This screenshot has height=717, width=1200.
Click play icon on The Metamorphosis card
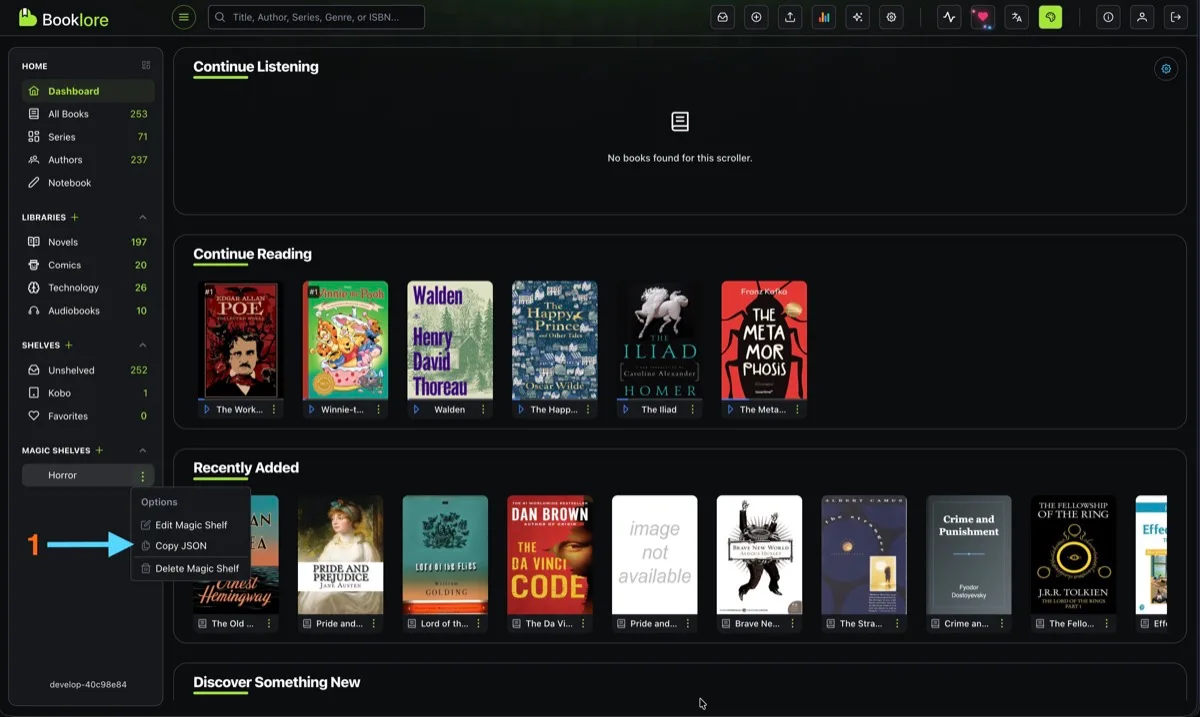pyautogui.click(x=731, y=410)
